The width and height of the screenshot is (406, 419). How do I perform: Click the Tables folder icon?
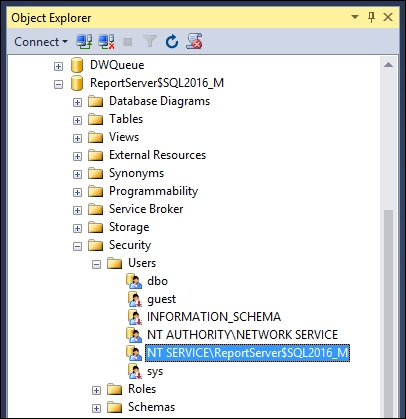click(x=96, y=119)
